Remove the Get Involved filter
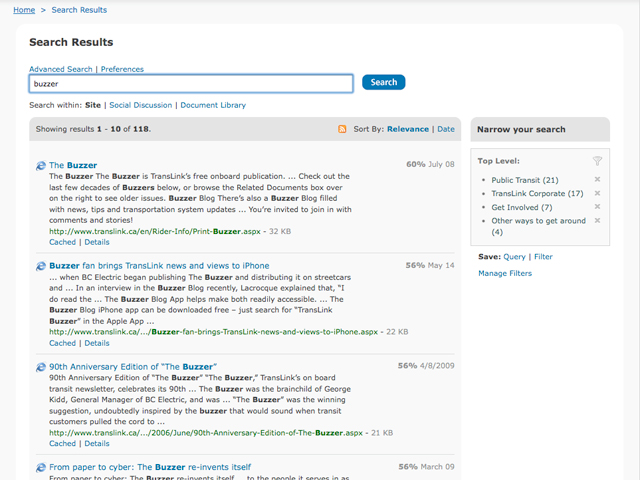640x480 pixels. (597, 207)
